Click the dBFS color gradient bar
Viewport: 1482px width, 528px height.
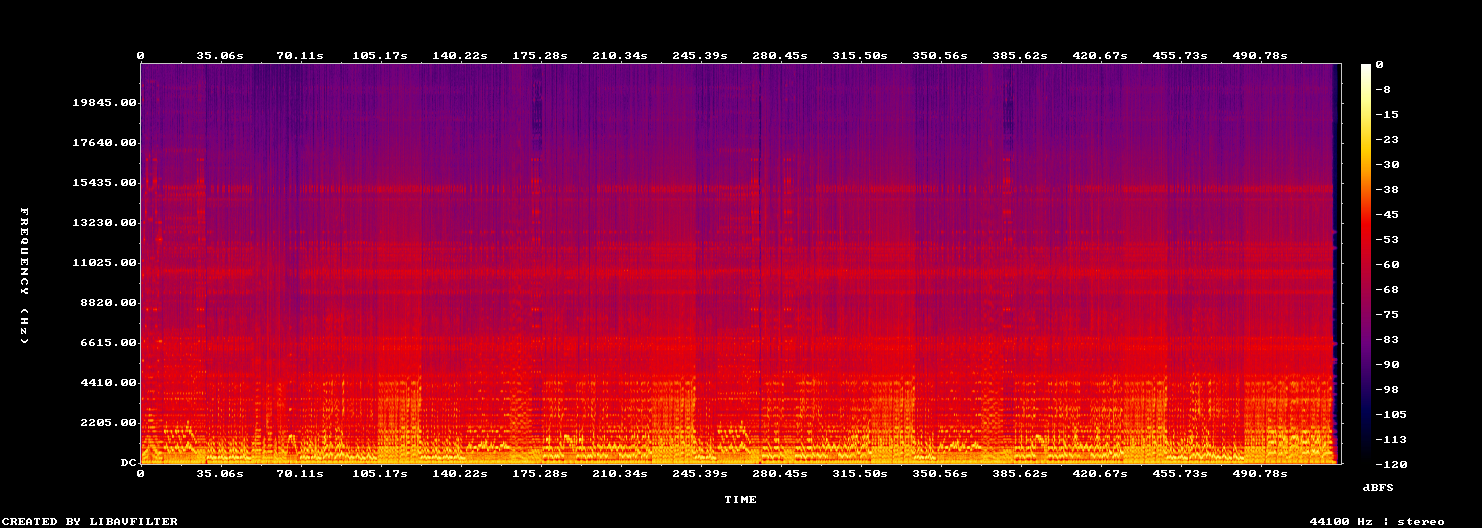coord(1366,264)
